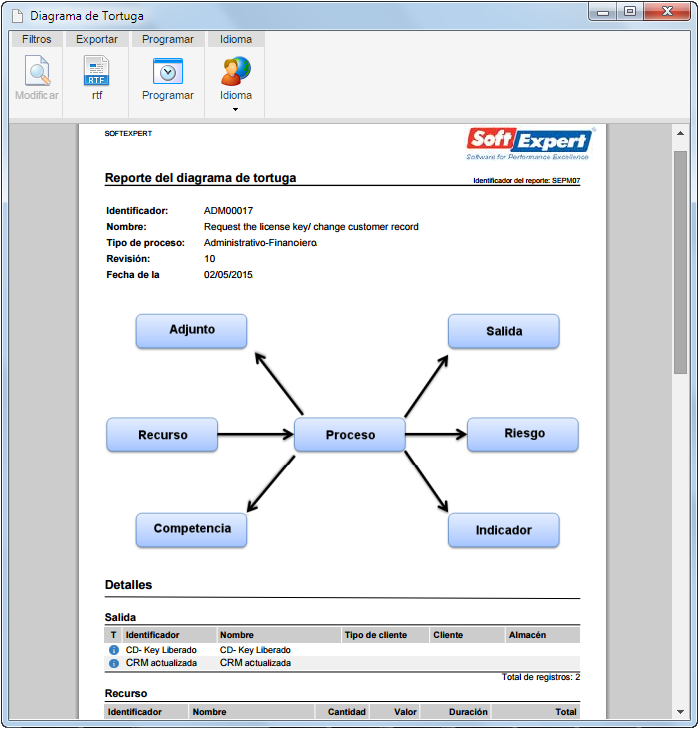Click info icon beside CRM actualizada
This screenshot has width=699, height=729.
click(113, 663)
